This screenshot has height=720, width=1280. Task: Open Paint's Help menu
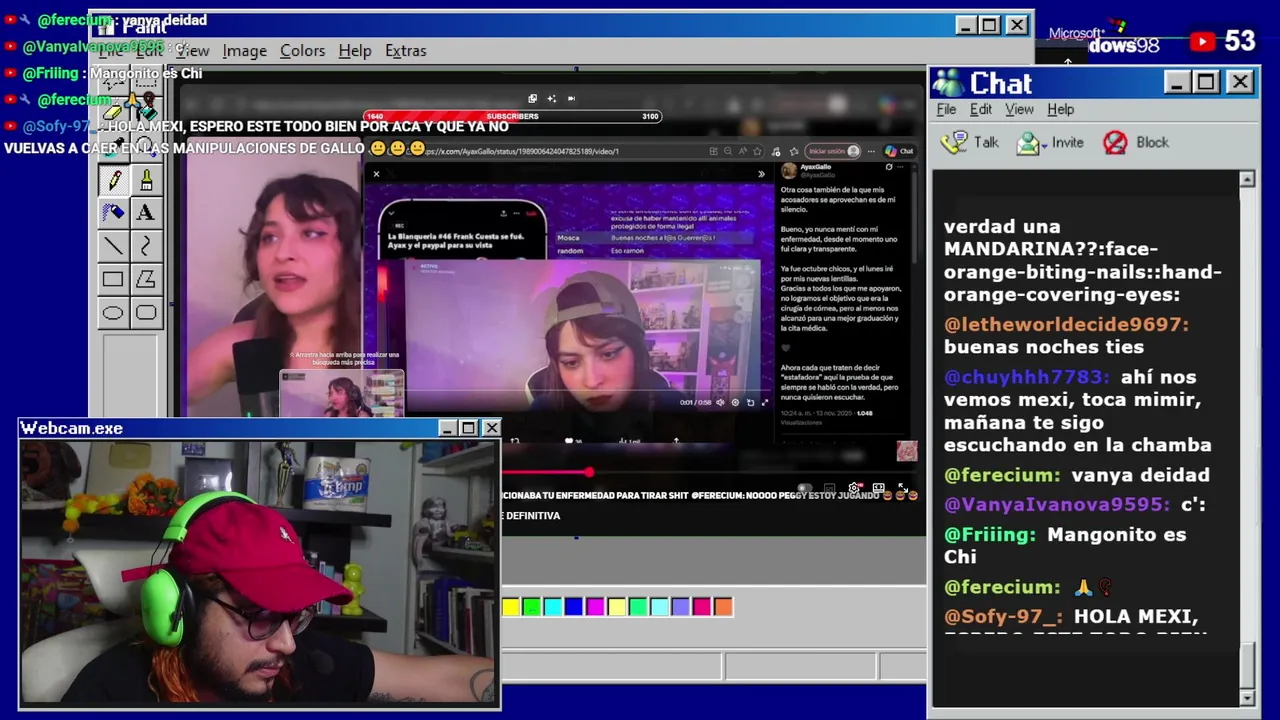(355, 50)
